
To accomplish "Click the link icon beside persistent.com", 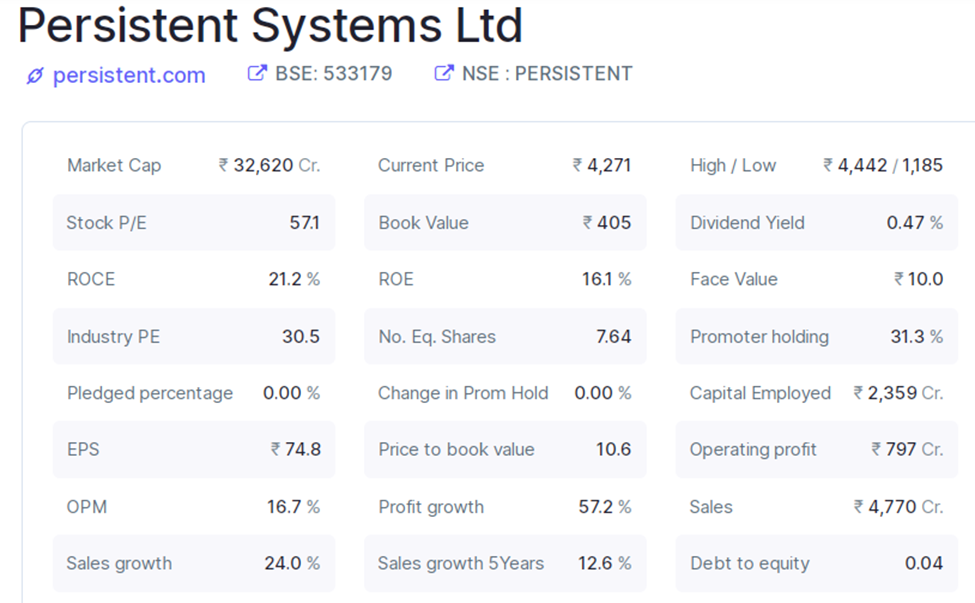I will tap(35, 76).
